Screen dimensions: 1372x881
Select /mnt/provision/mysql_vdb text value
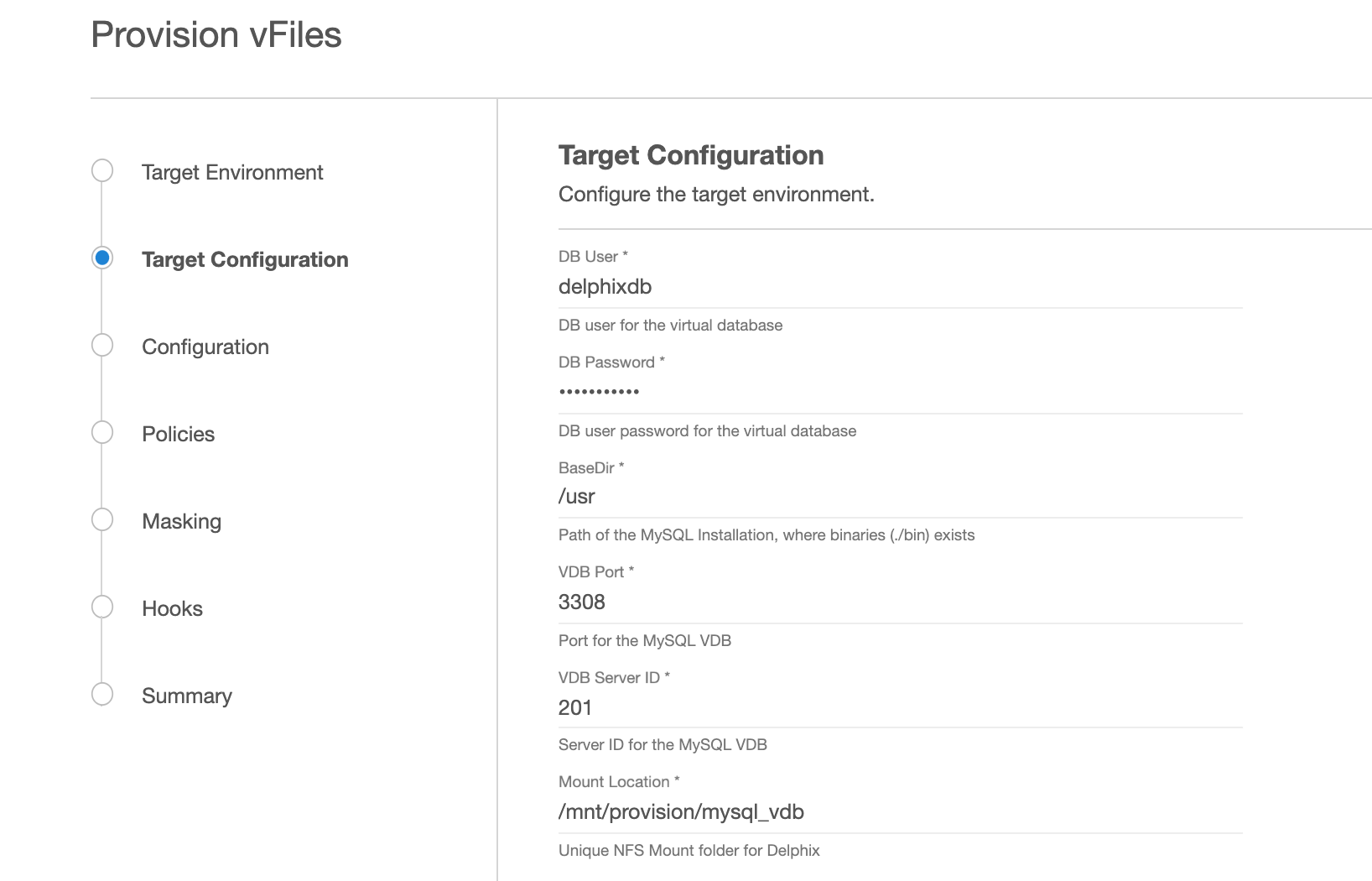pyautogui.click(x=681, y=811)
